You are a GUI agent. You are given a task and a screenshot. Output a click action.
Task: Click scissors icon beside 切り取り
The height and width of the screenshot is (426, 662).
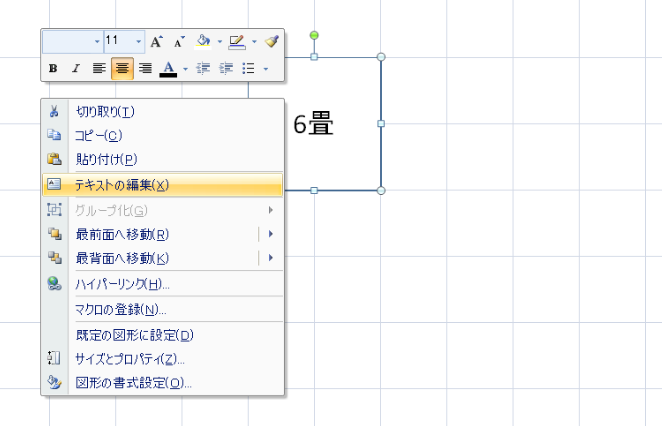click(x=54, y=111)
